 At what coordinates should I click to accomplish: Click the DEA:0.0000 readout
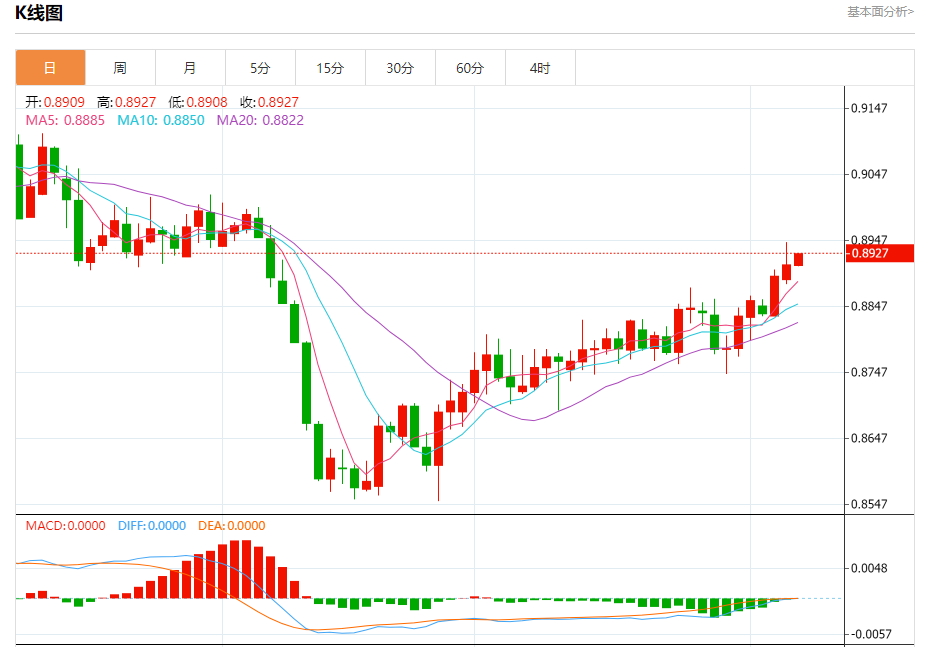click(232, 525)
